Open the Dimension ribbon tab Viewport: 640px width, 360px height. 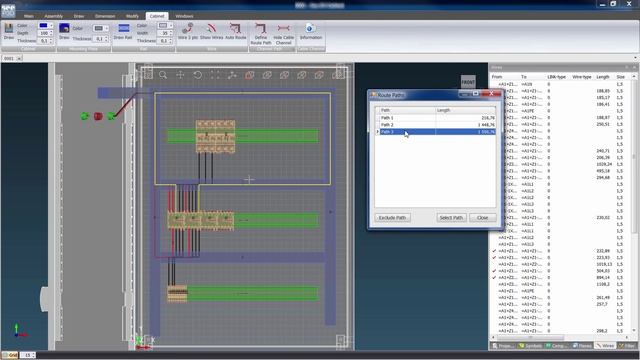[105, 16]
